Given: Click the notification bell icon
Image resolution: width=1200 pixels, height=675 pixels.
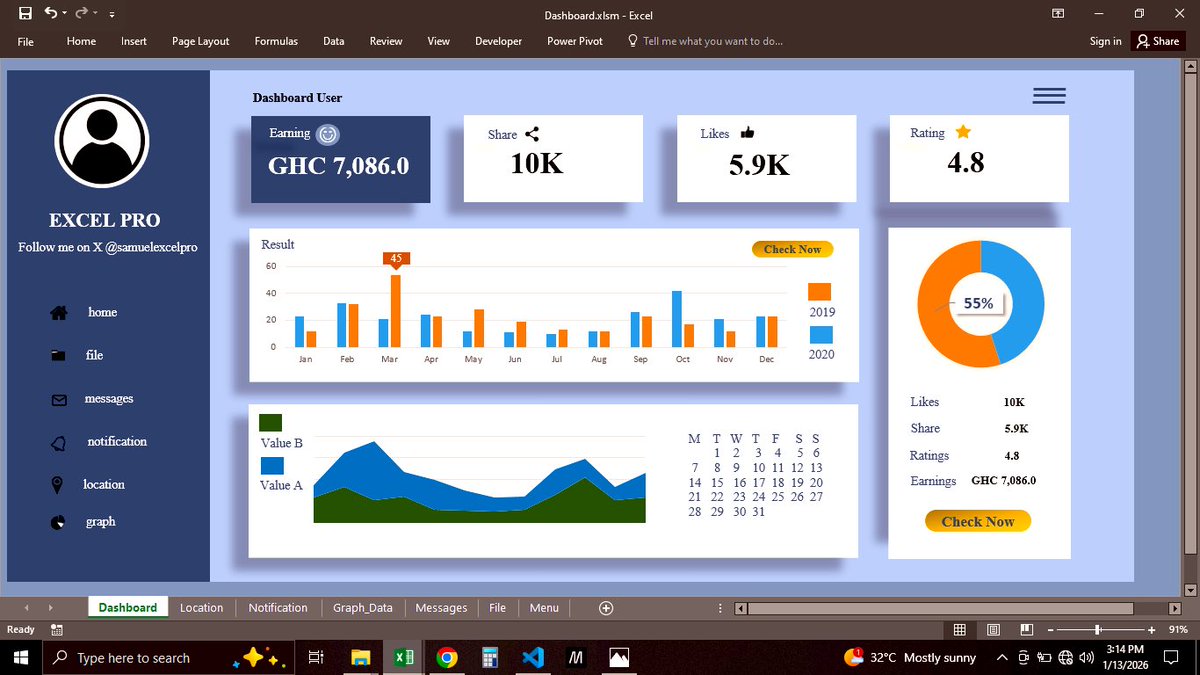Looking at the screenshot, I should coord(59,442).
